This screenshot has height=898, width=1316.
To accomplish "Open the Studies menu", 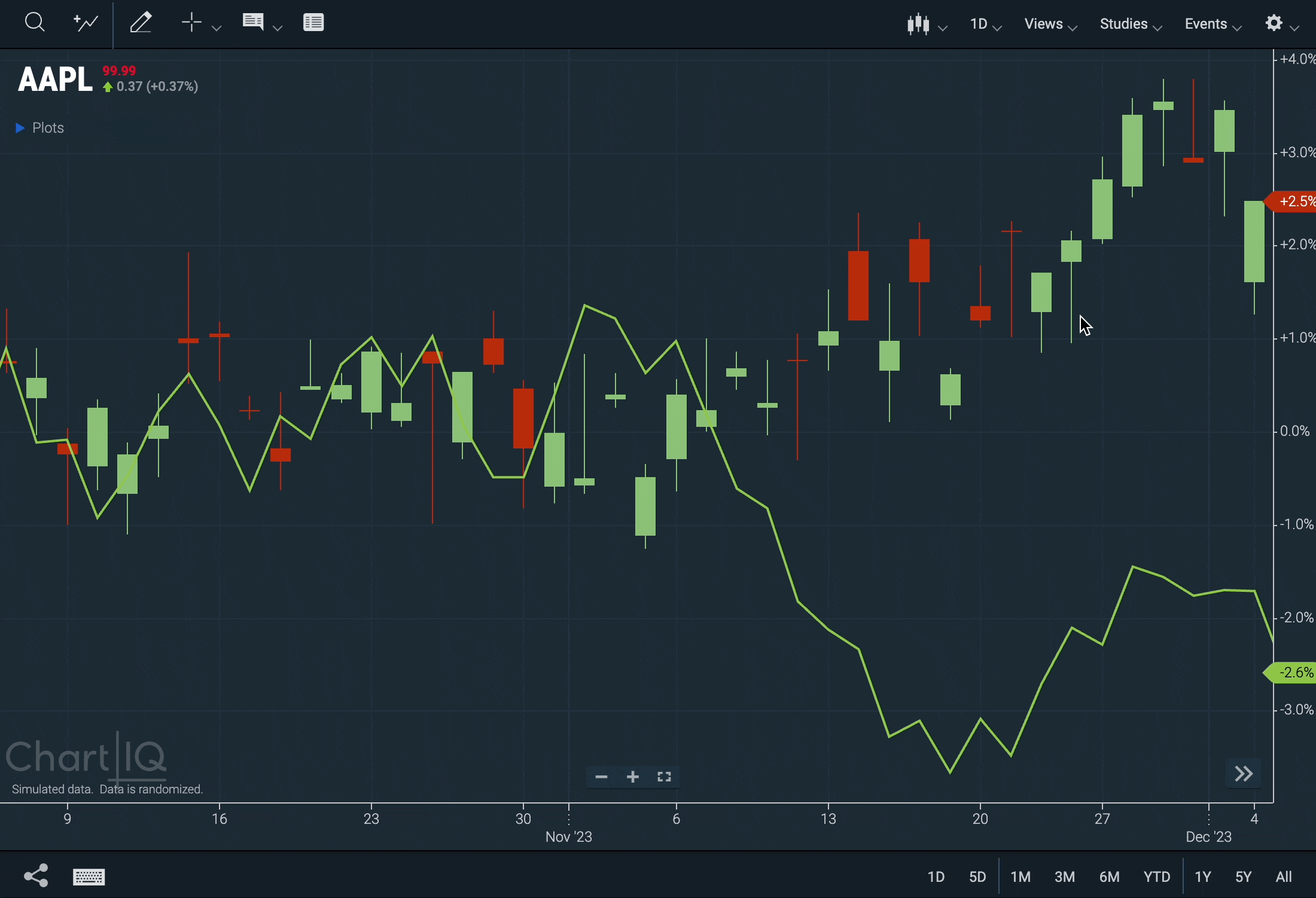I will pyautogui.click(x=1131, y=24).
